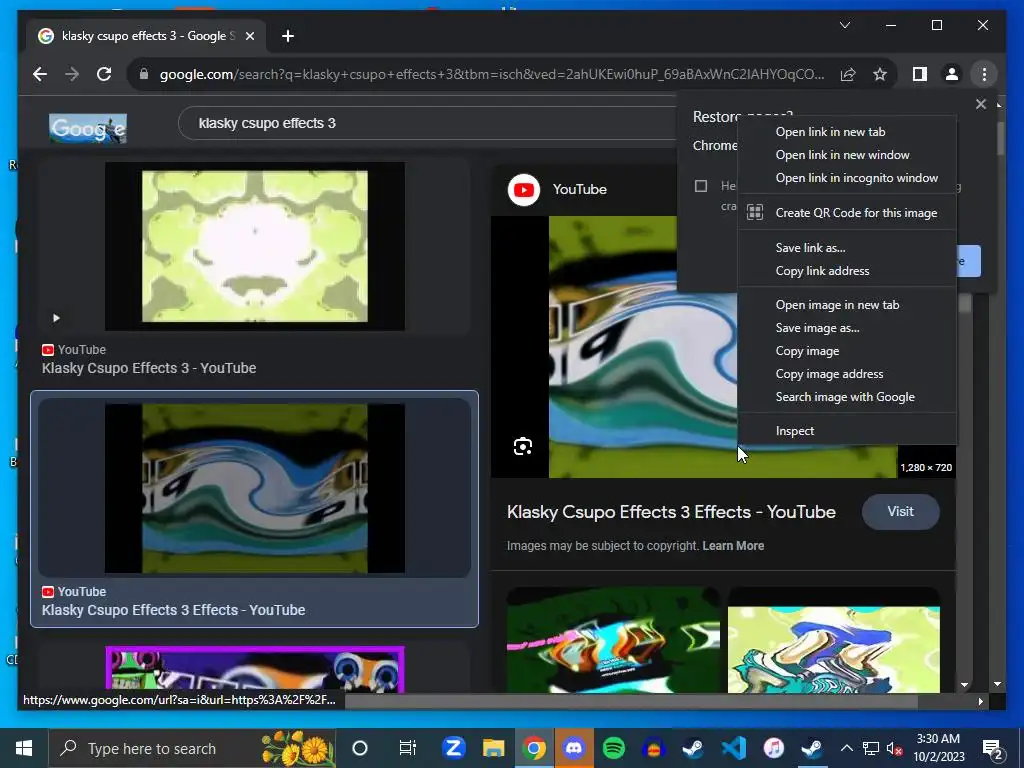Open Task View on the taskbar
The height and width of the screenshot is (768, 1024).
pyautogui.click(x=408, y=748)
